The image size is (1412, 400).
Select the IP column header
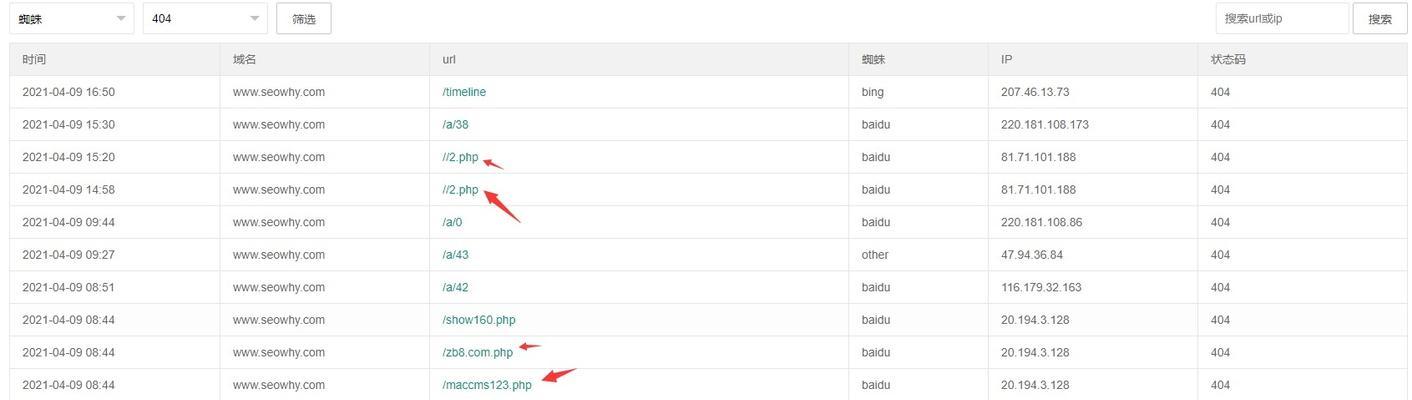click(1007, 59)
